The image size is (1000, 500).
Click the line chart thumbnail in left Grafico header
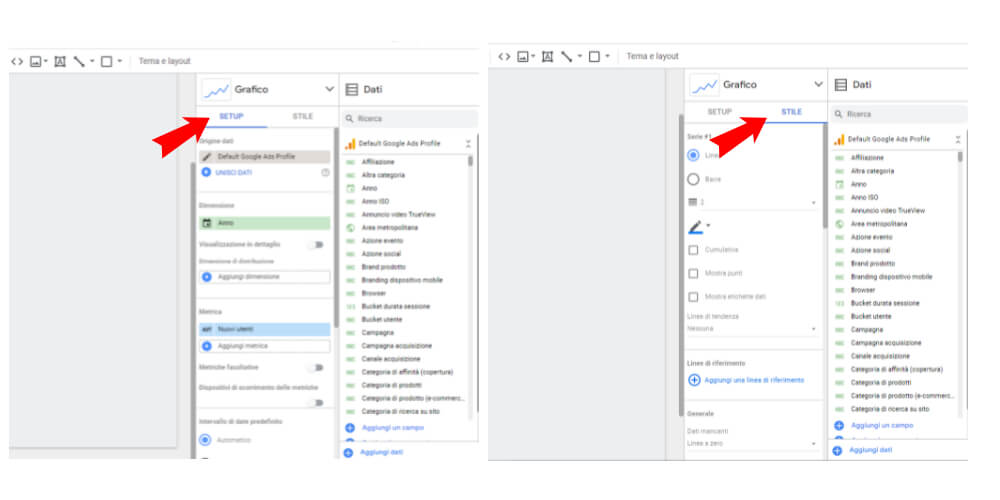coord(216,90)
